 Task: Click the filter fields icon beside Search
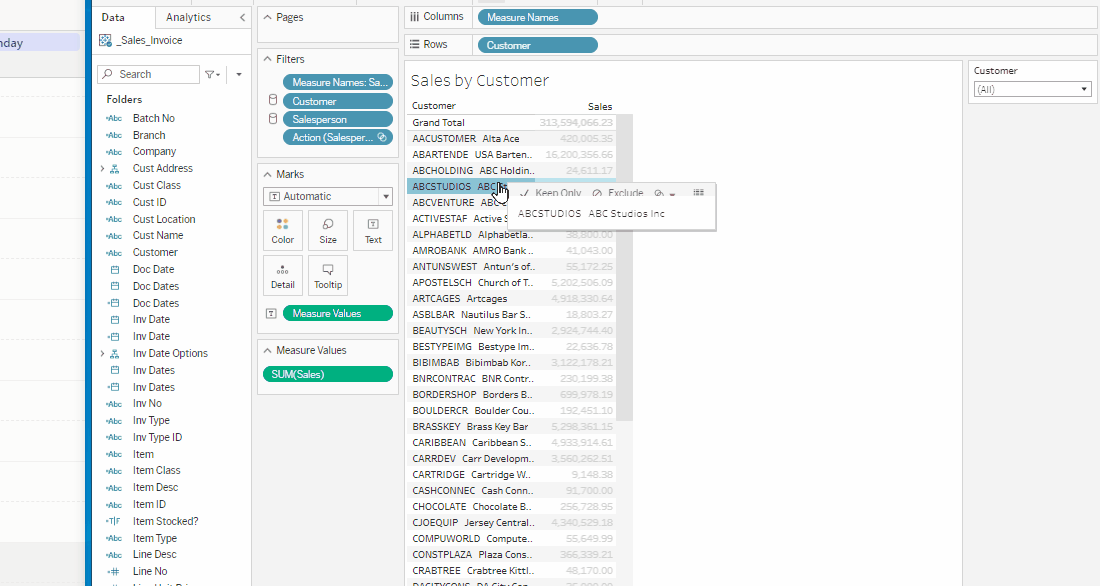click(212, 75)
